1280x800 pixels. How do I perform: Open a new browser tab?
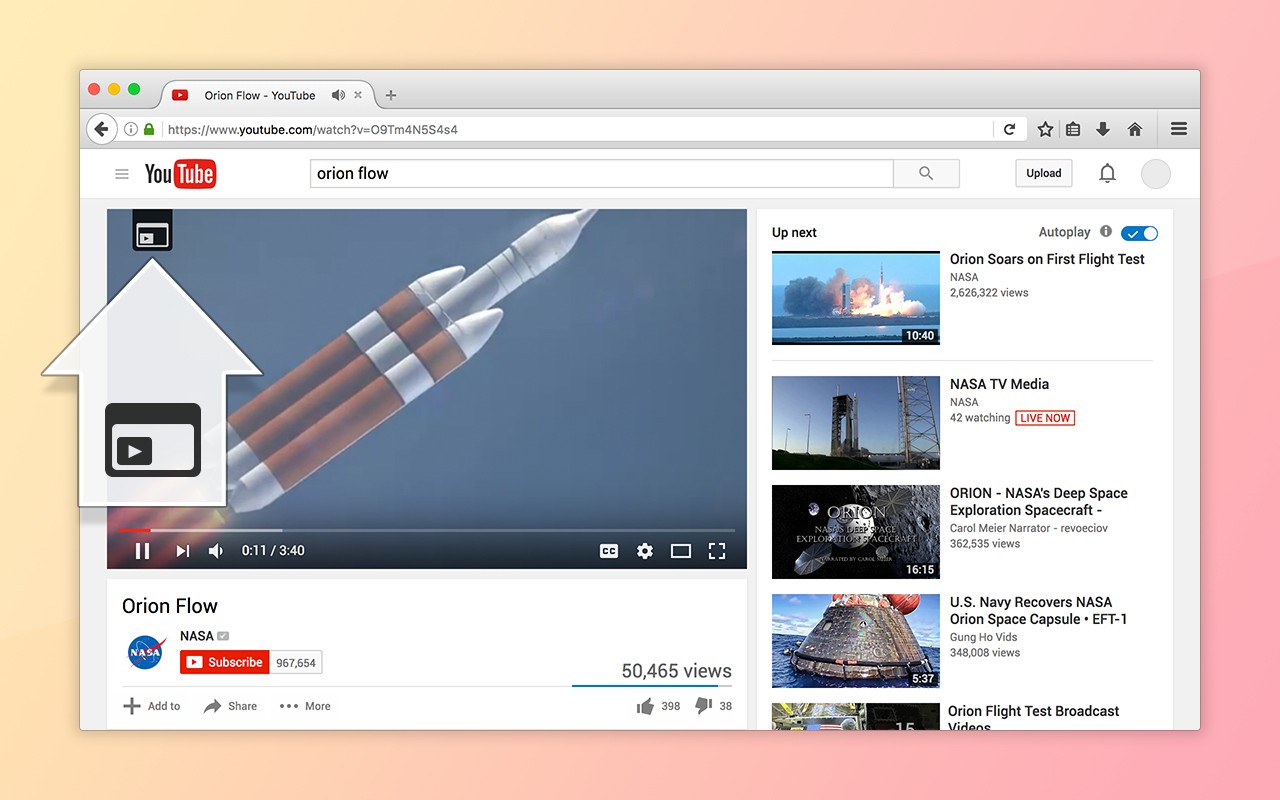point(391,95)
